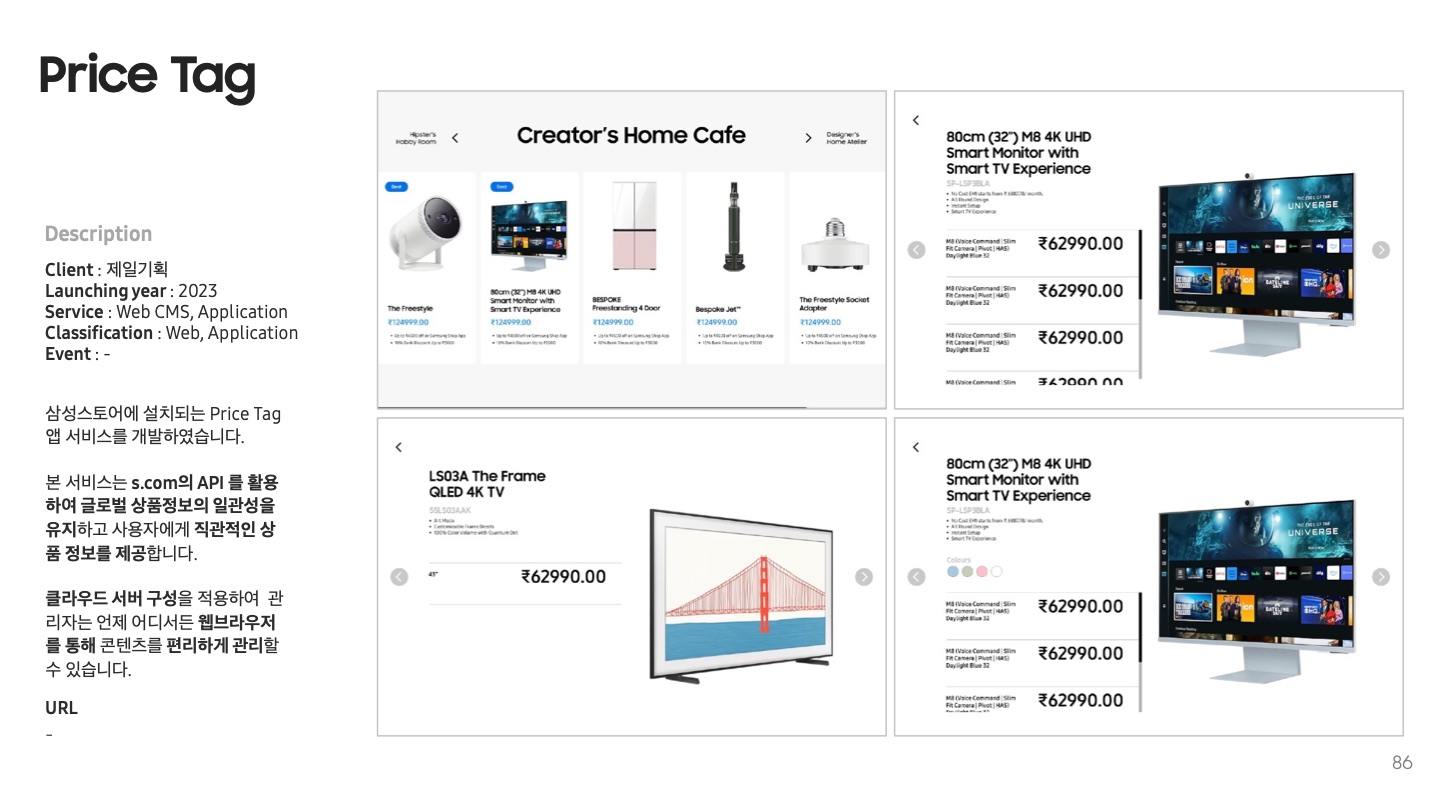
Task: Click the Colours label above the swatches
Action: tap(958, 560)
